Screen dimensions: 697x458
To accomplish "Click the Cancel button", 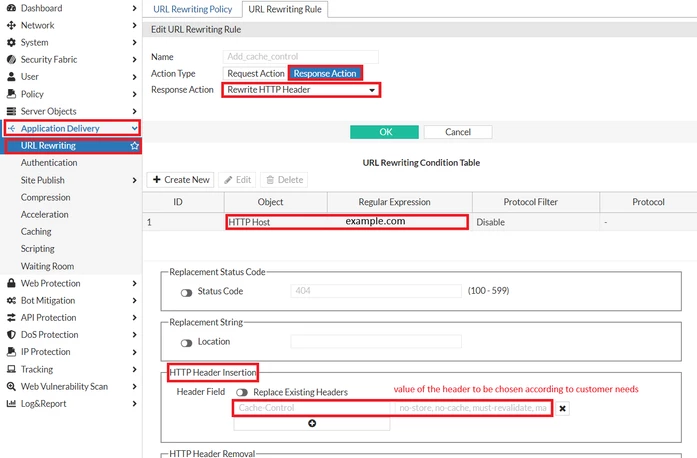I will [x=458, y=132].
